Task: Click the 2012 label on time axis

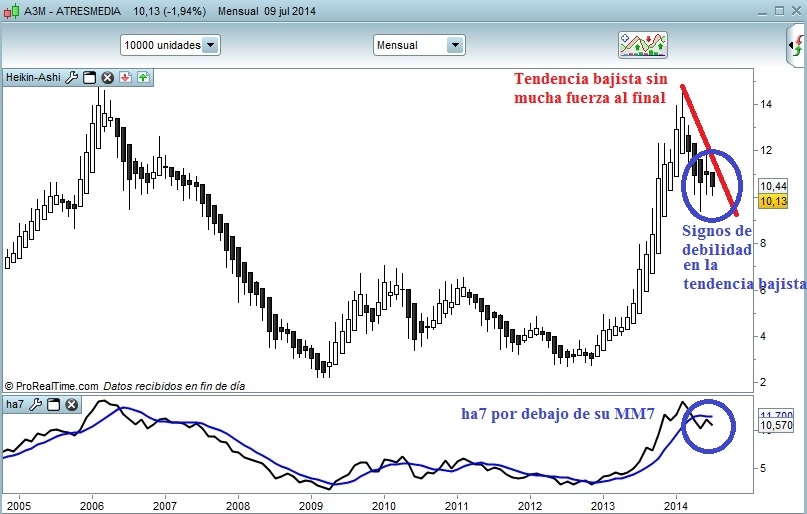Action: [x=530, y=506]
